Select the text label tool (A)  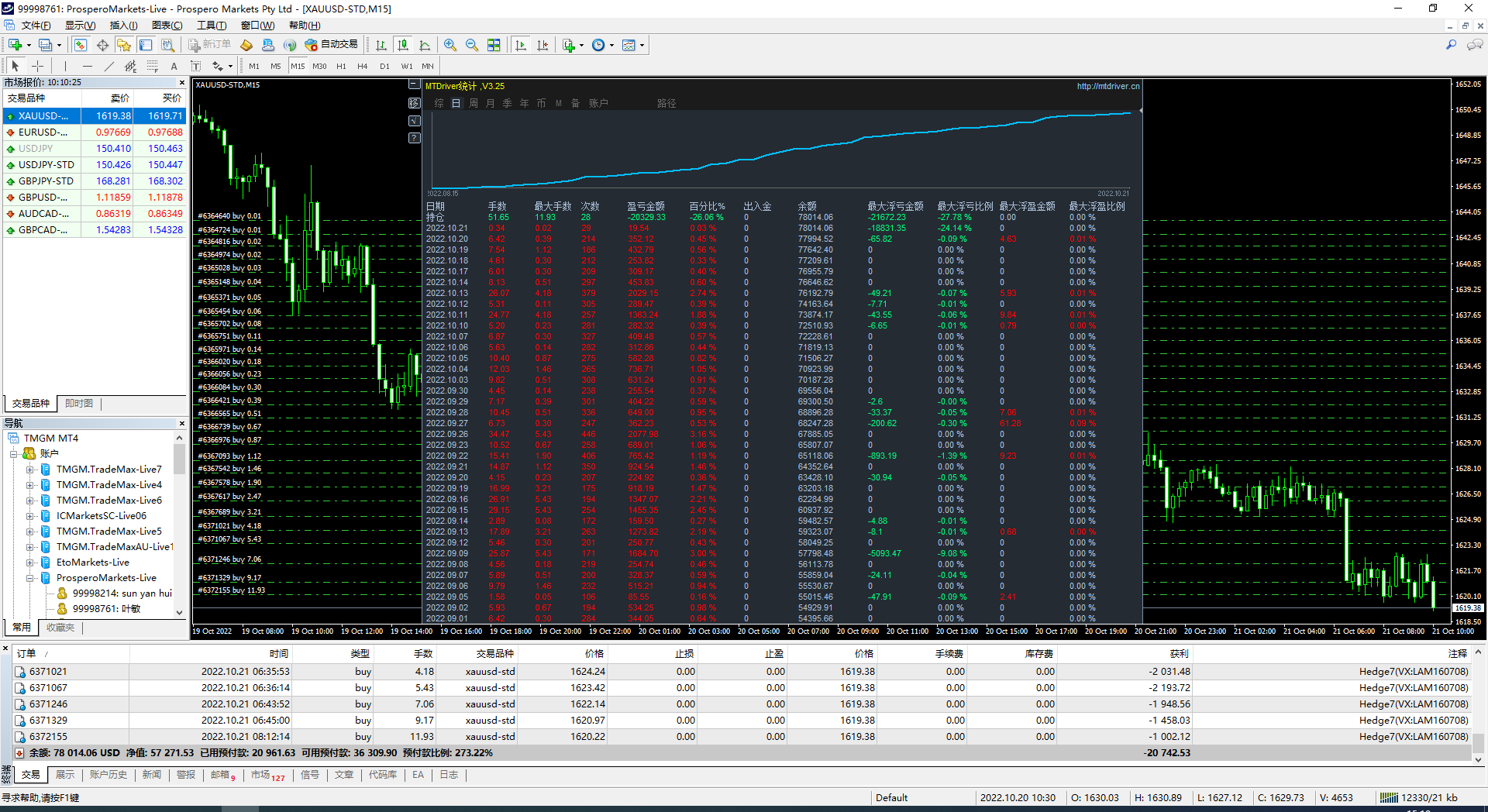tap(174, 67)
